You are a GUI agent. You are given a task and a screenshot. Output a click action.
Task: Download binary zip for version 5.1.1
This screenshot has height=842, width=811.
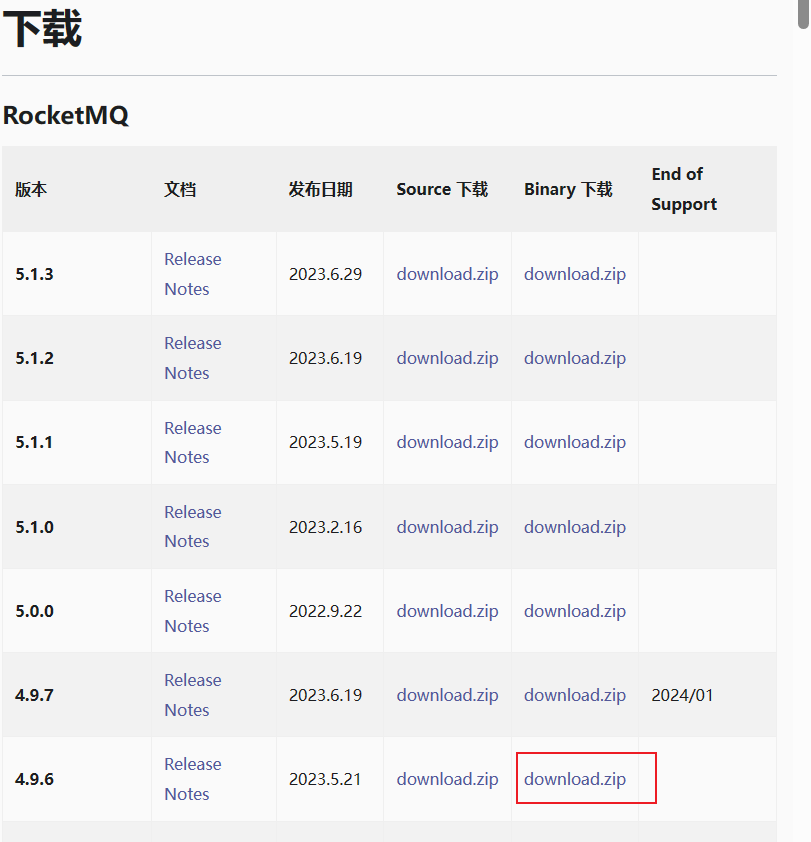(x=575, y=442)
